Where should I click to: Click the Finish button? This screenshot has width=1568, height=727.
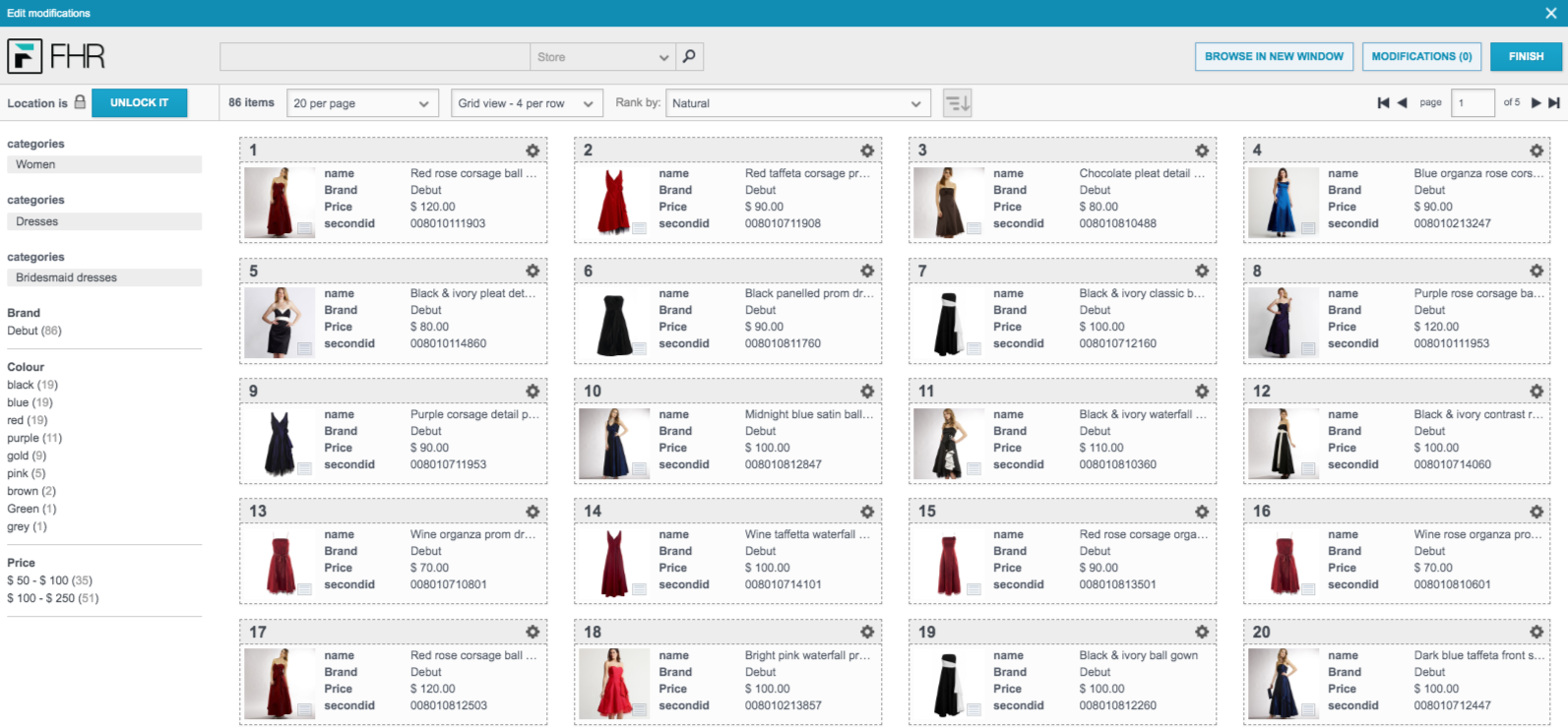tap(1526, 56)
